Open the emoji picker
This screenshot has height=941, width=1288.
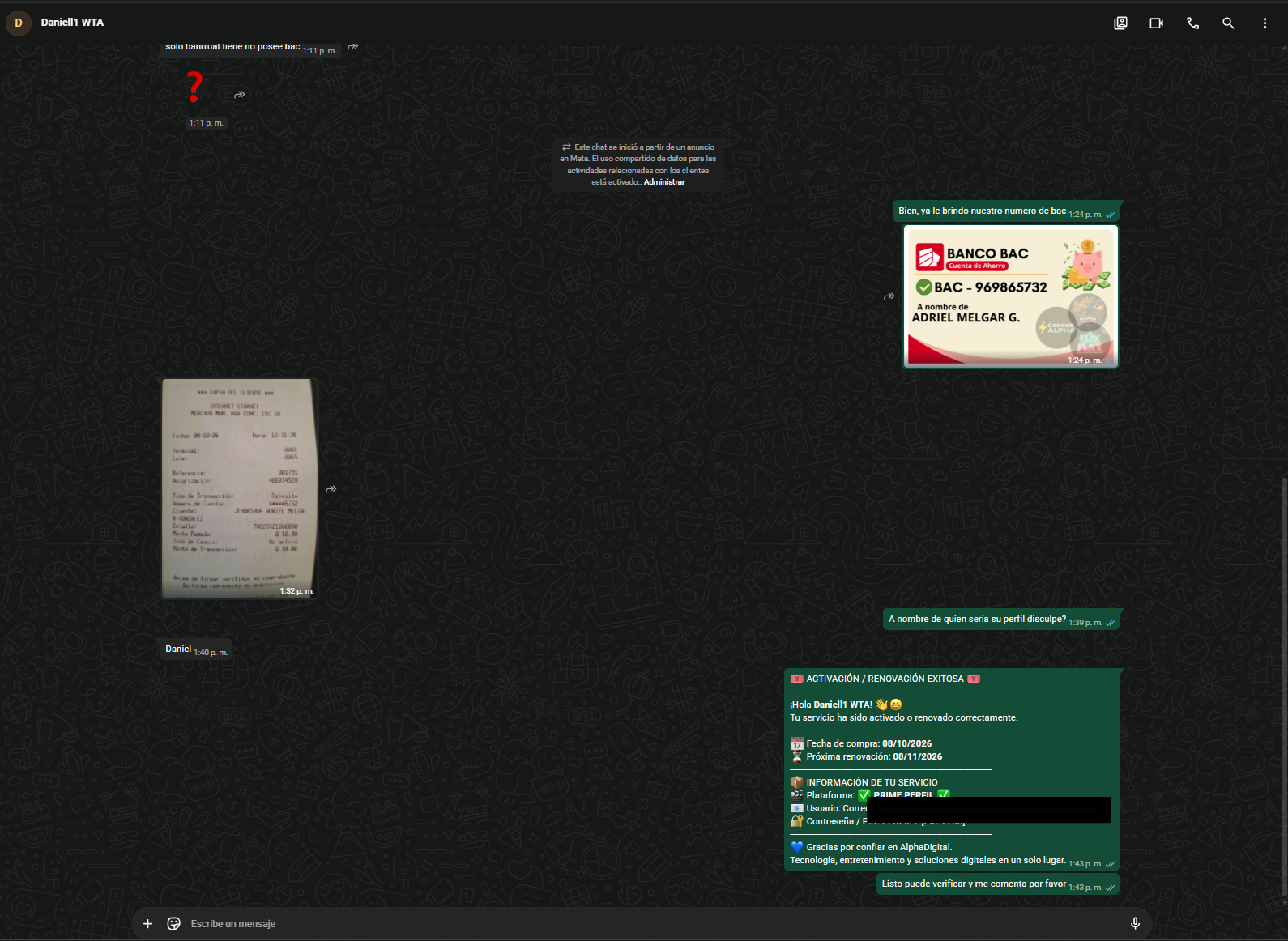point(173,923)
